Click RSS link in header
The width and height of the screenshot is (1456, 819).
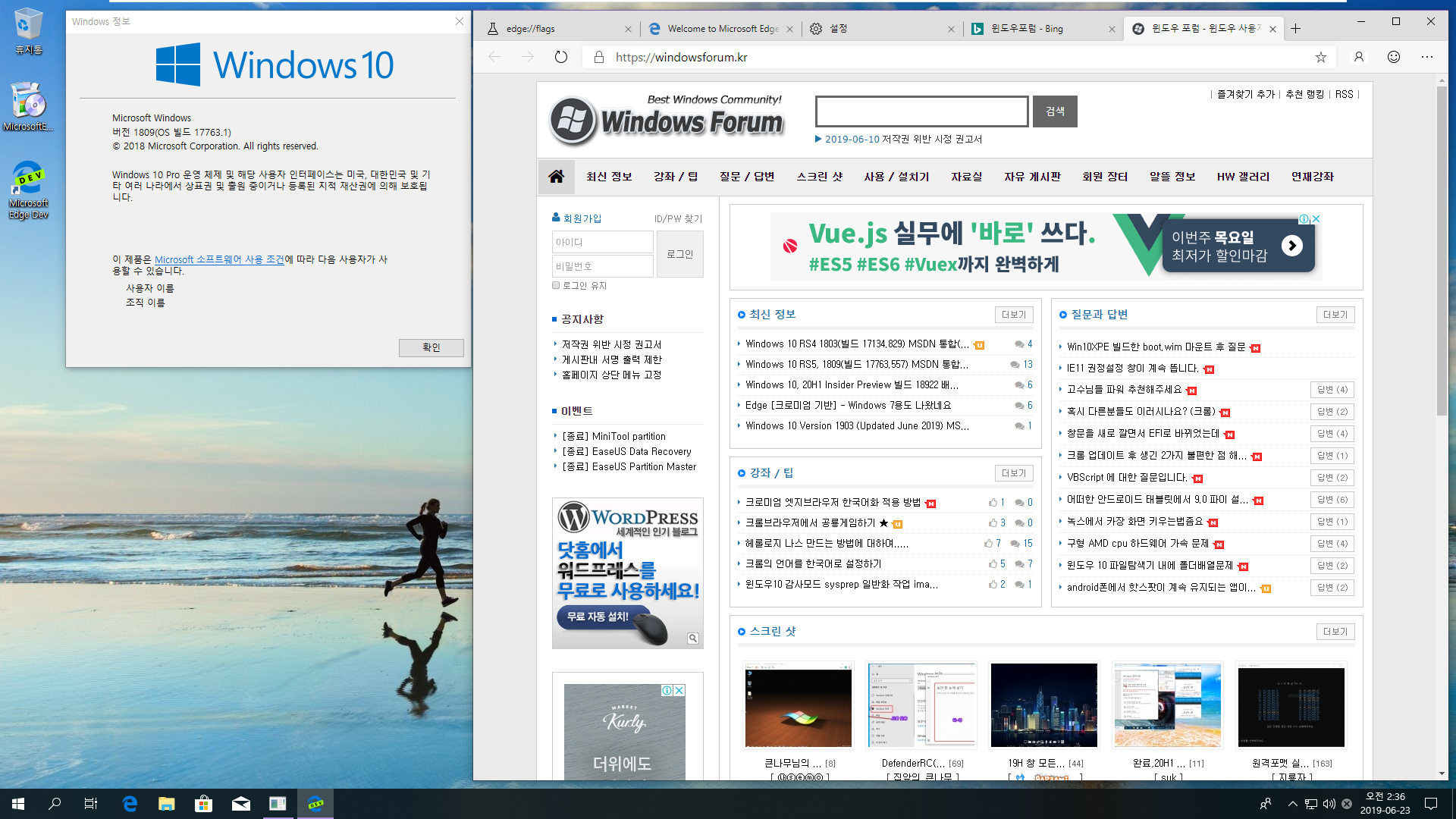1344,94
